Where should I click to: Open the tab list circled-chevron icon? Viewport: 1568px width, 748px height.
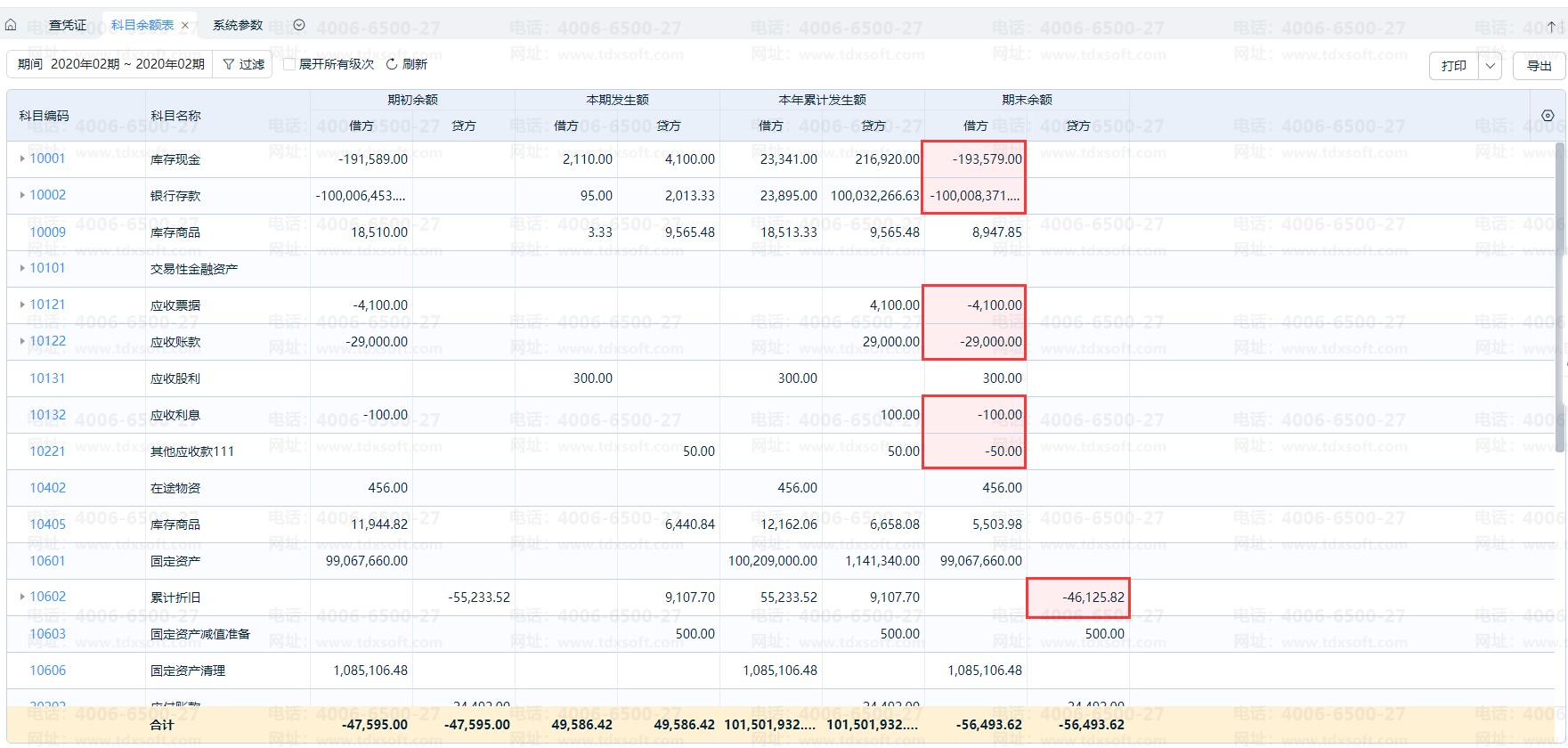coord(299,25)
